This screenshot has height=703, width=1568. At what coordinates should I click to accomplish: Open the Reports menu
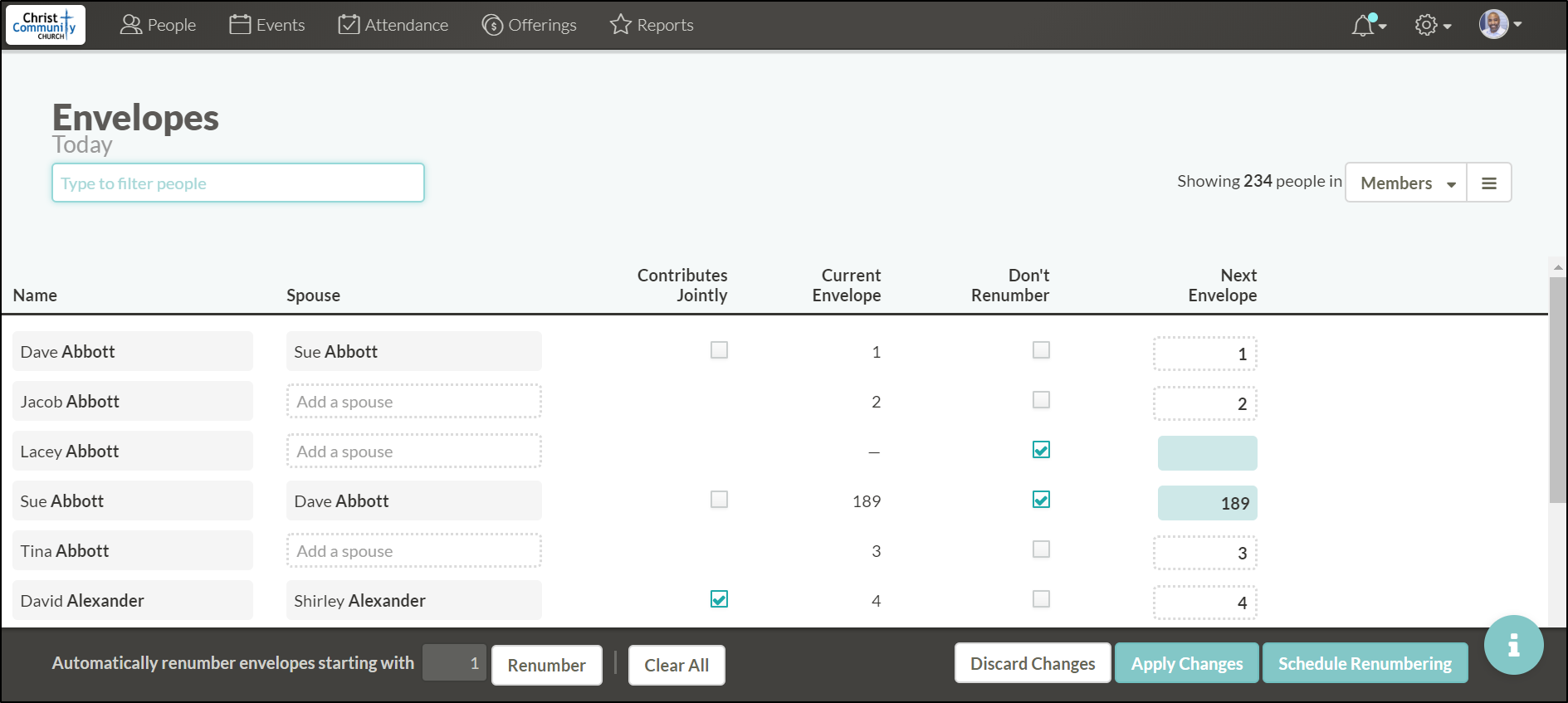coord(652,25)
